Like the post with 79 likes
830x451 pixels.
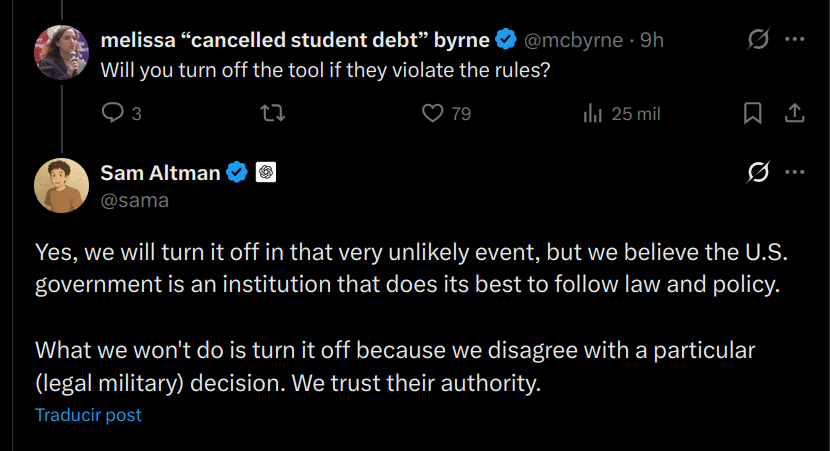click(432, 113)
